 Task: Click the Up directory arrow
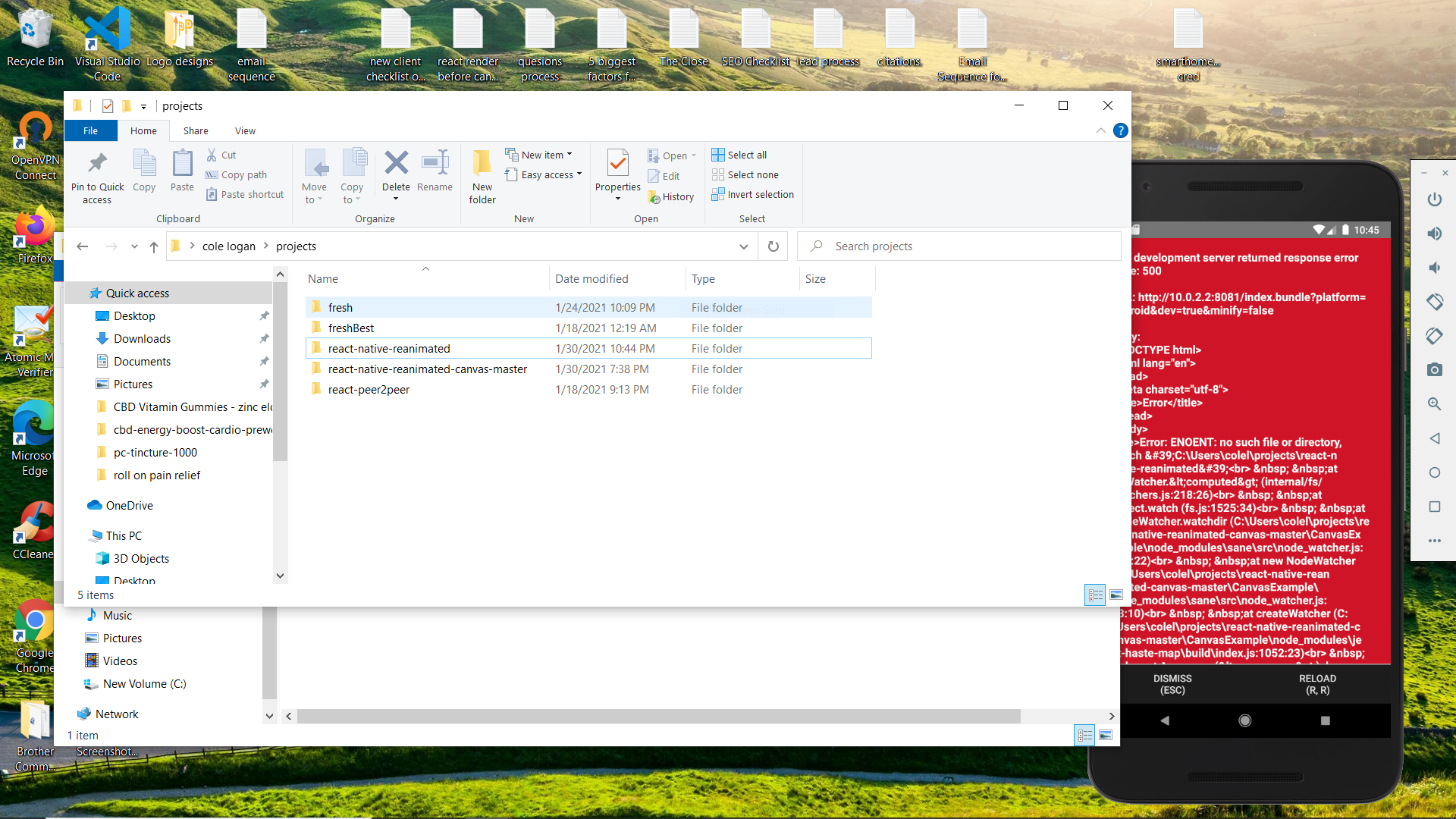154,246
